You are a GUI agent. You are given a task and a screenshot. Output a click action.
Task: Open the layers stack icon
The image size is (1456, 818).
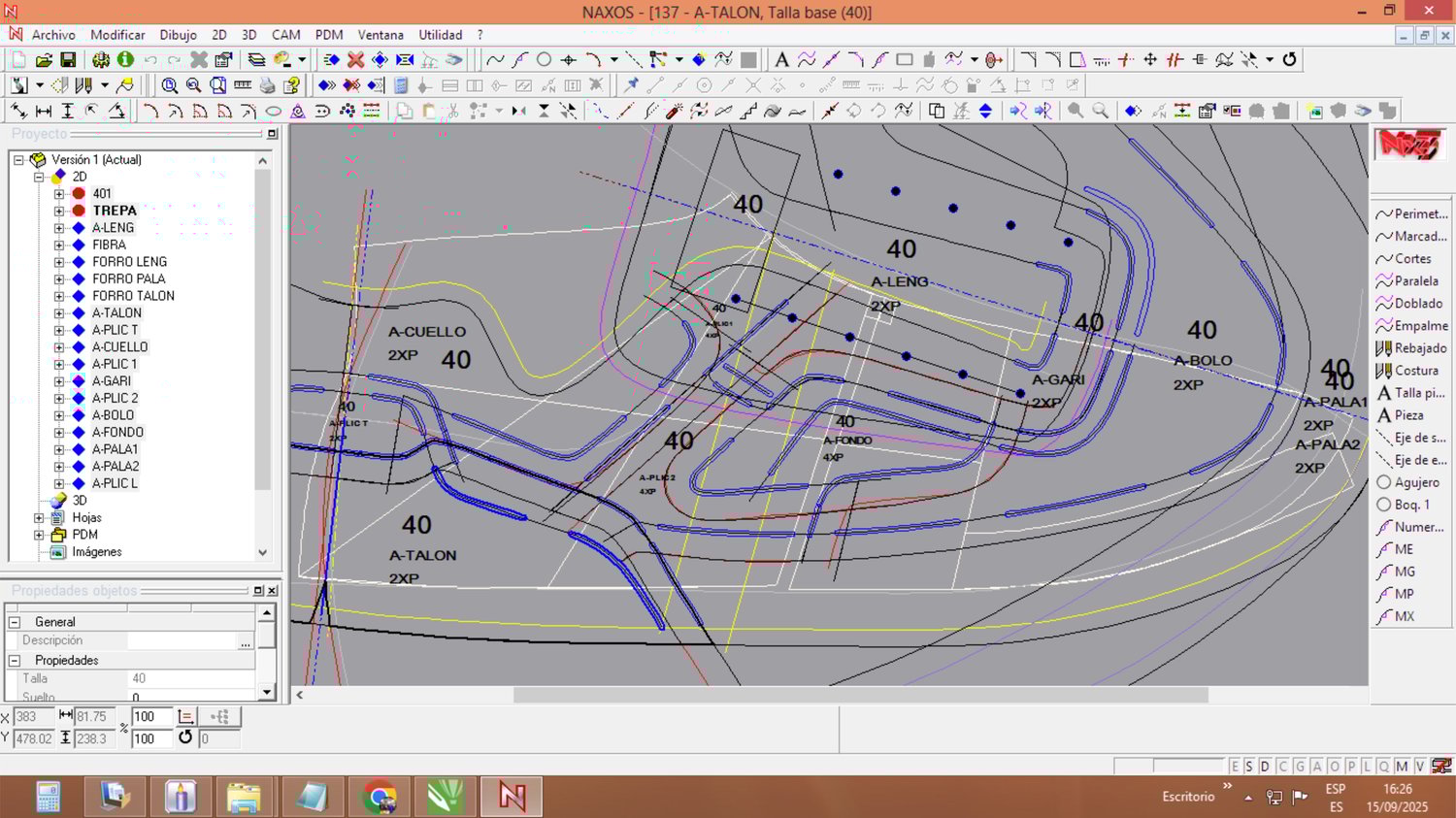tap(256, 60)
